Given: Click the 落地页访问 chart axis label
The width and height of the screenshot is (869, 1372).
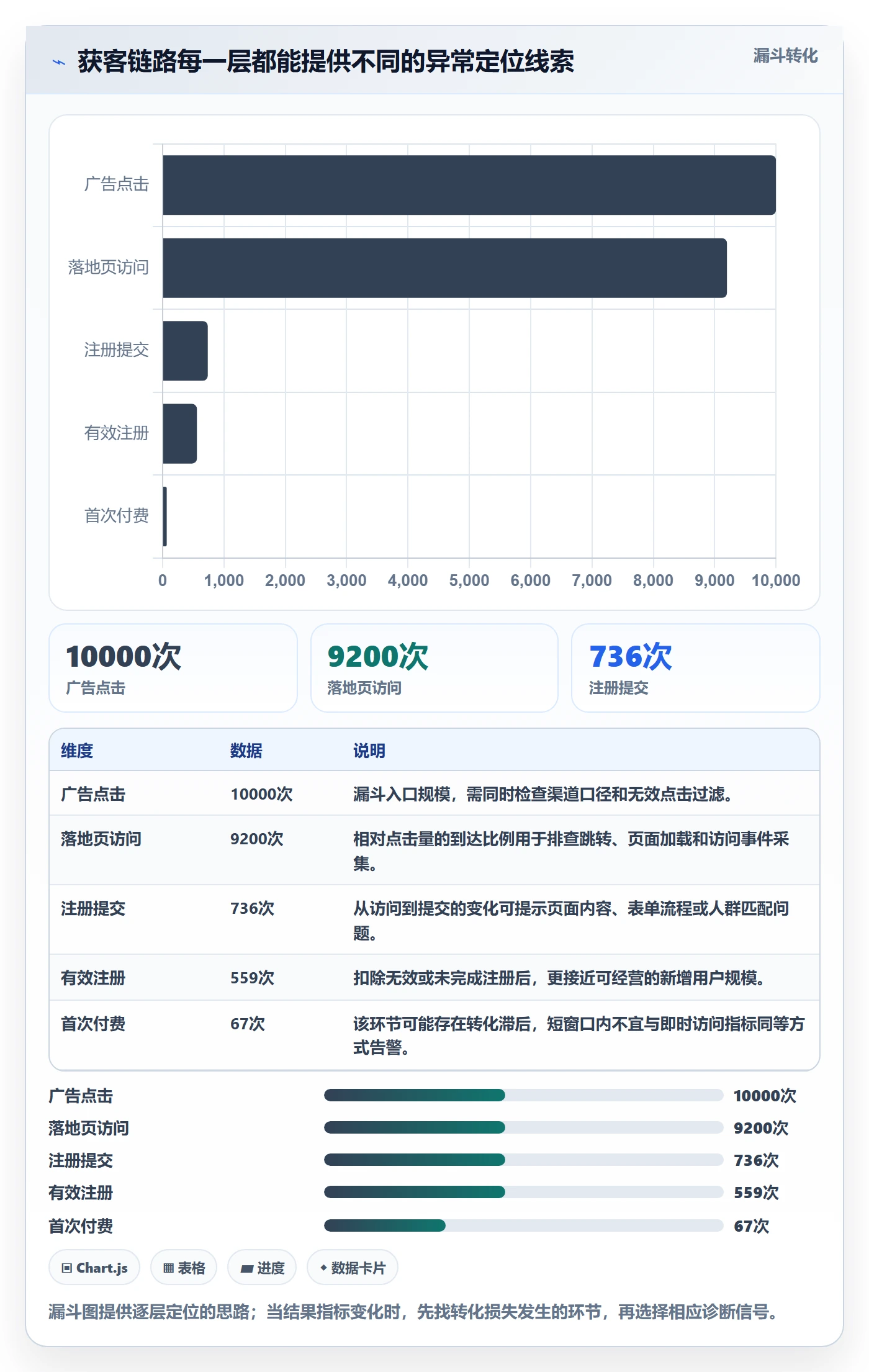Looking at the screenshot, I should pos(109,268).
